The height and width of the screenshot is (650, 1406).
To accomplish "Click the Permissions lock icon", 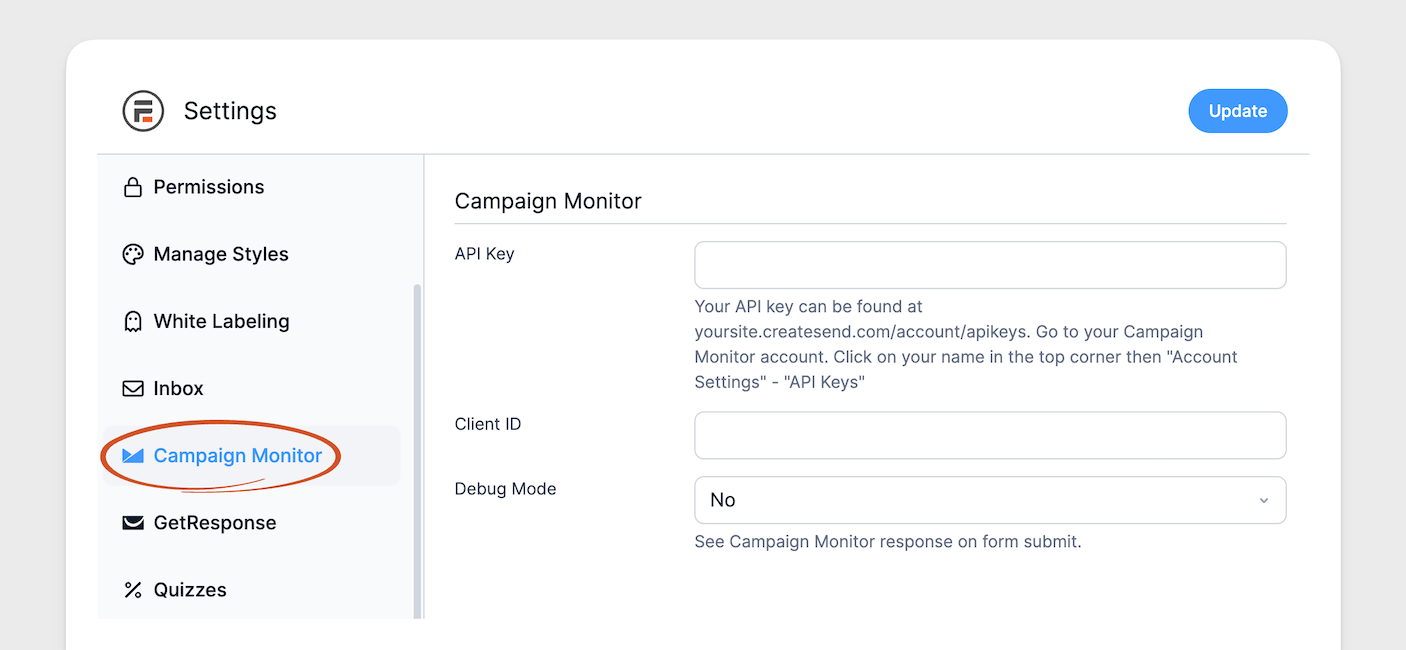I will click(132, 187).
